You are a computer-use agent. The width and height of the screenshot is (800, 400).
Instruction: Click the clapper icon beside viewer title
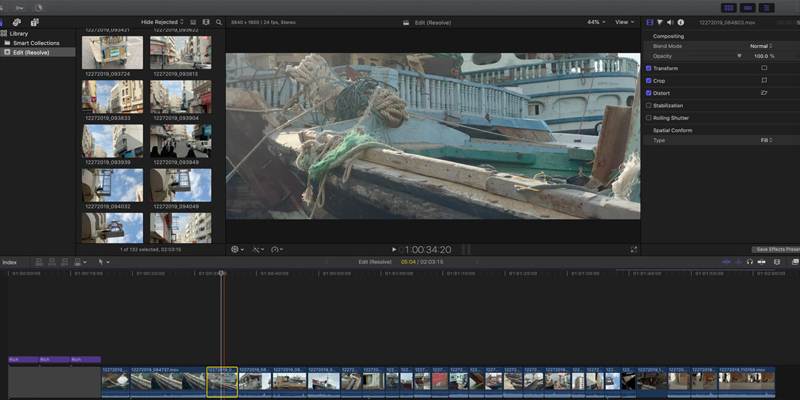tap(406, 22)
